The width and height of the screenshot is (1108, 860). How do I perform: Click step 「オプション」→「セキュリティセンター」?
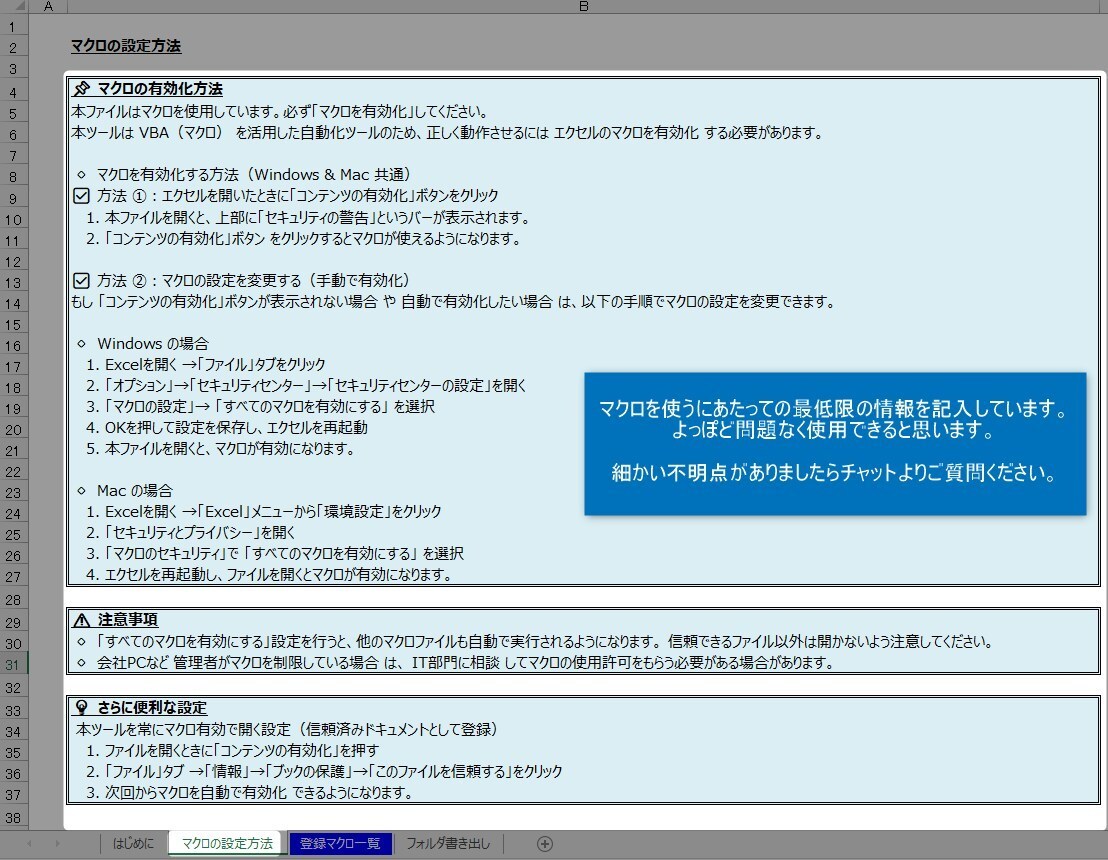[306, 385]
